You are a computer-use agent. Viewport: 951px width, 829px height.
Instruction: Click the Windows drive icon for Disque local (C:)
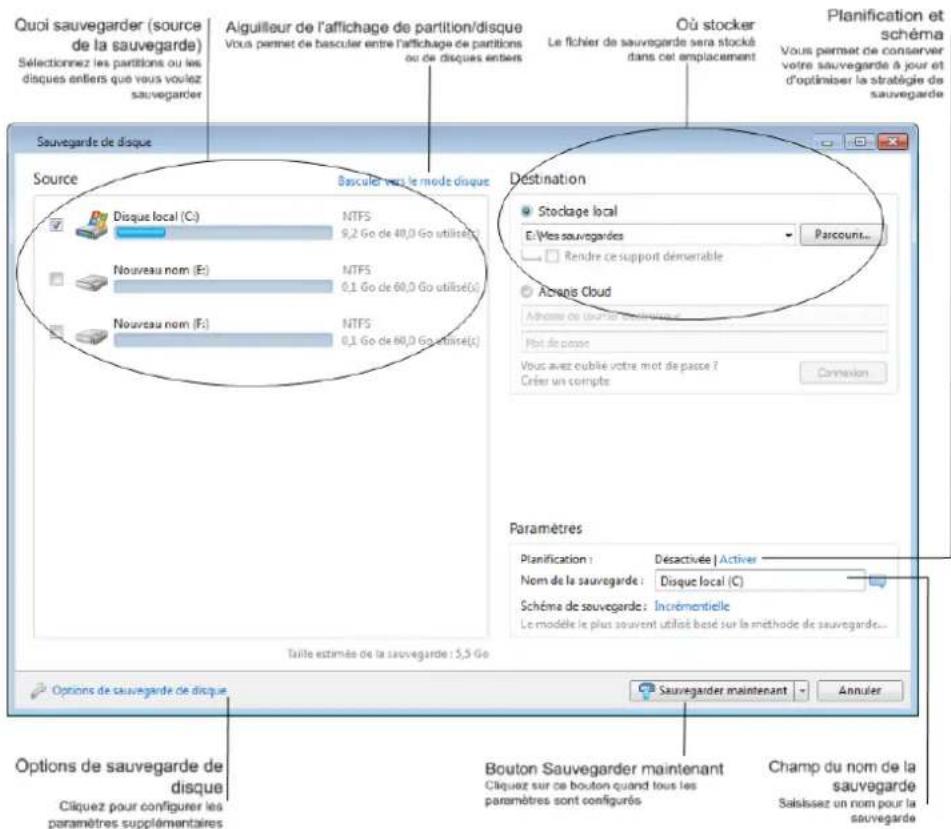tap(92, 225)
